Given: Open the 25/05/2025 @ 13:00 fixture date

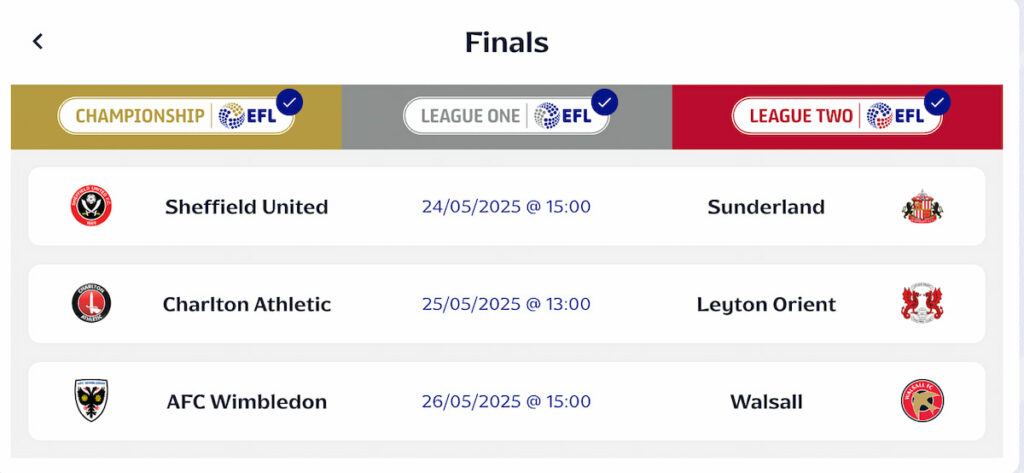Looking at the screenshot, I should coord(506,304).
